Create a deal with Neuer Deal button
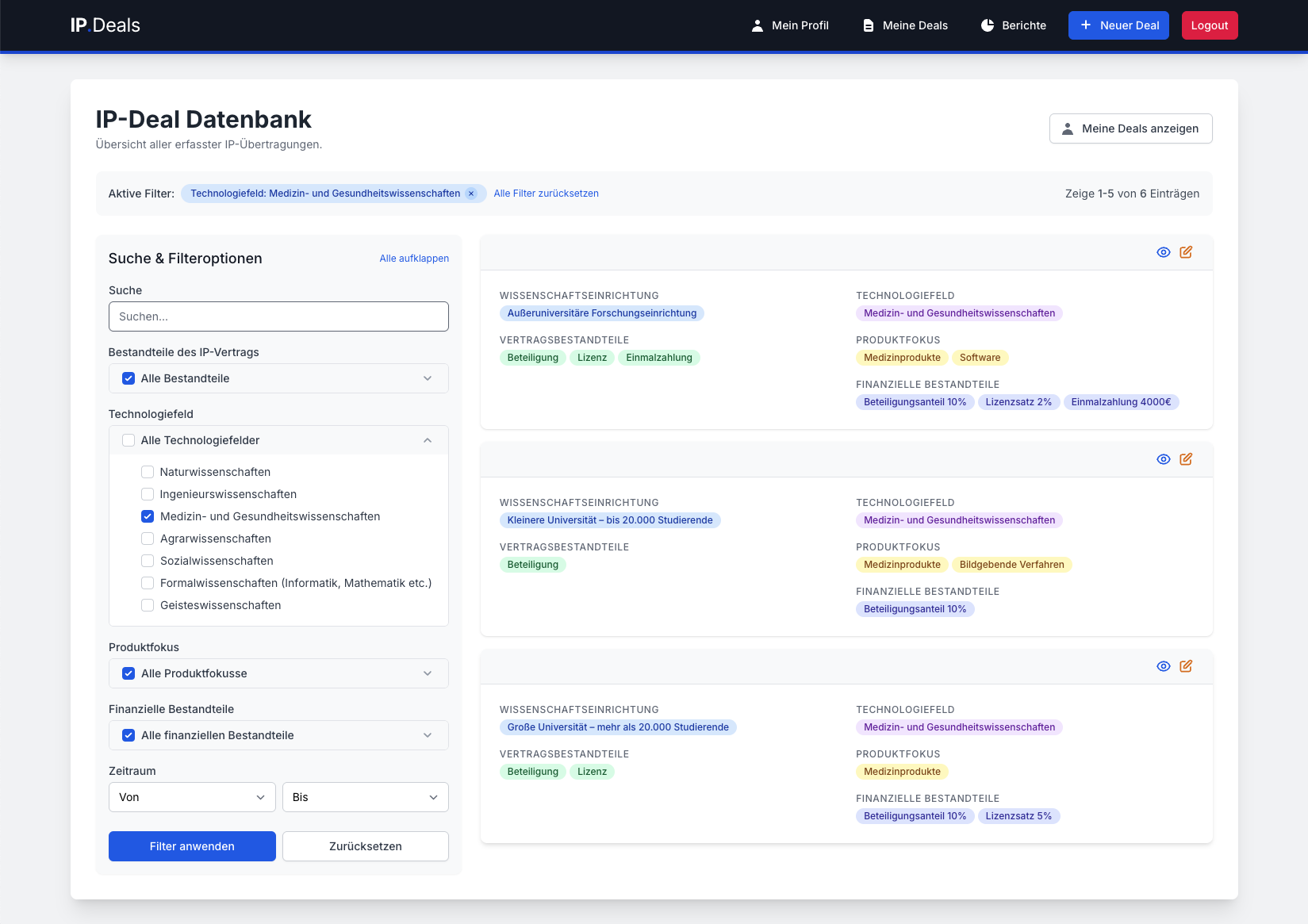 (1118, 25)
